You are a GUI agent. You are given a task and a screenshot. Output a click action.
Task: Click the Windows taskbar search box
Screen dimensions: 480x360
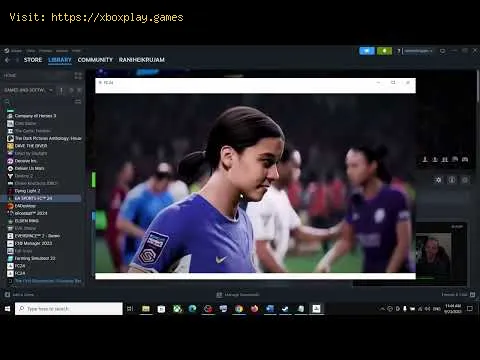(x=69, y=309)
